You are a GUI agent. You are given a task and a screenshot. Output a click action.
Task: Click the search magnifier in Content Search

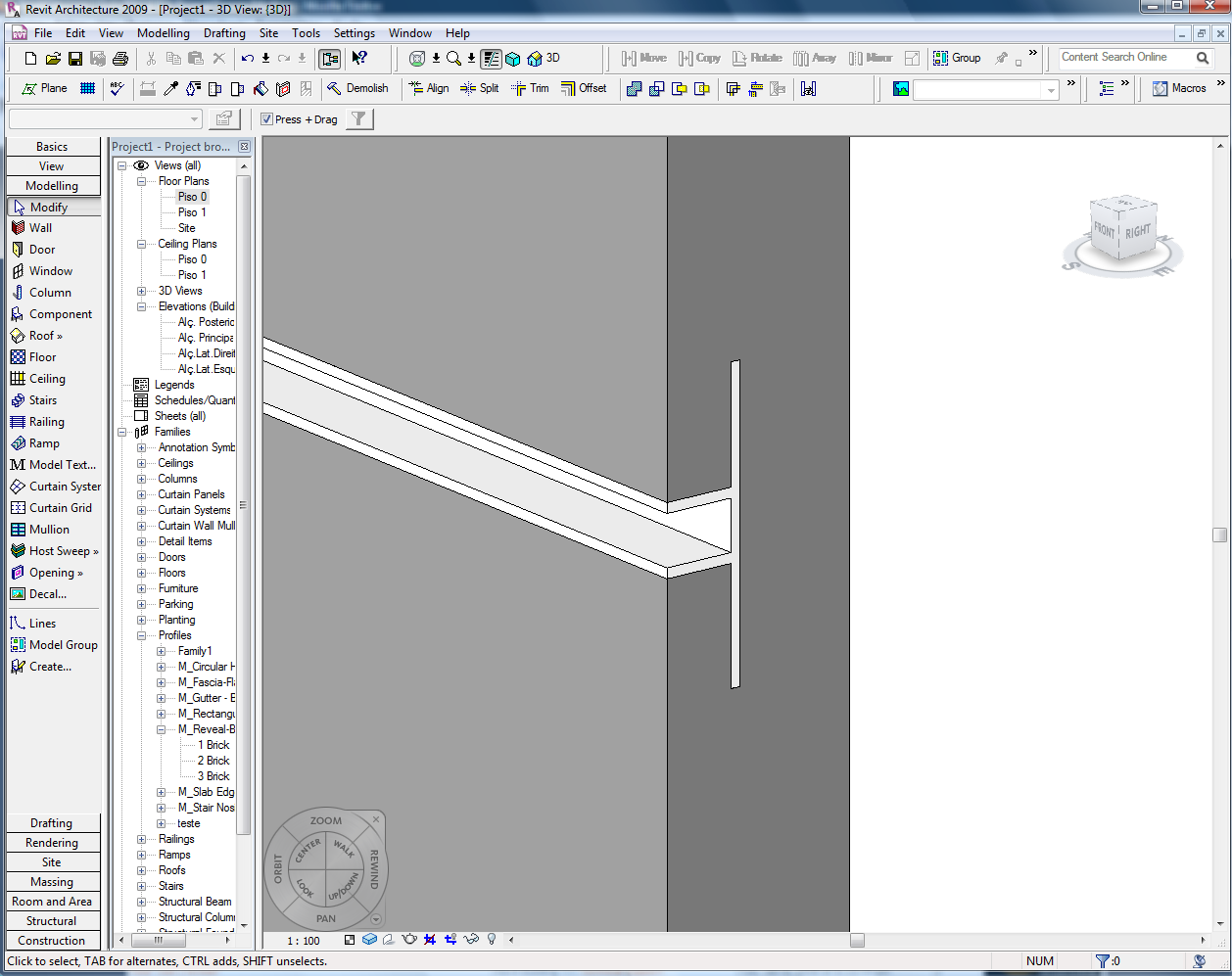(1203, 58)
